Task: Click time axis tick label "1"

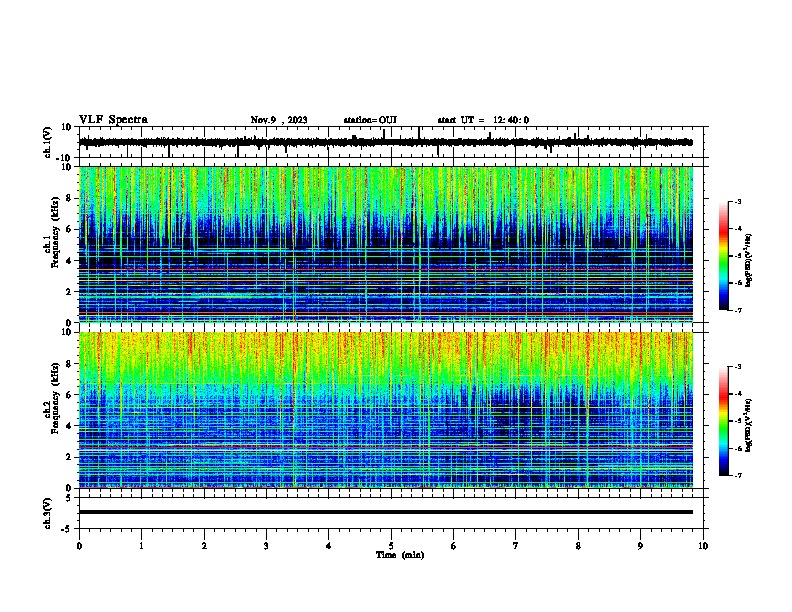Action: coord(141,546)
